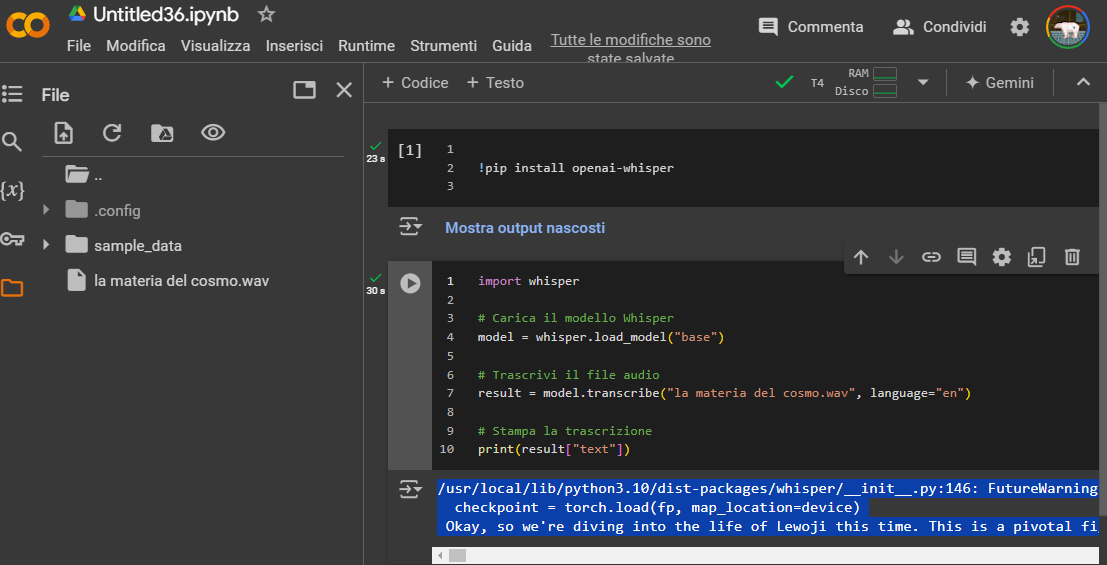The image size is (1107, 565).
Task: Open the search and replace sidebar icon
Action: 12,142
